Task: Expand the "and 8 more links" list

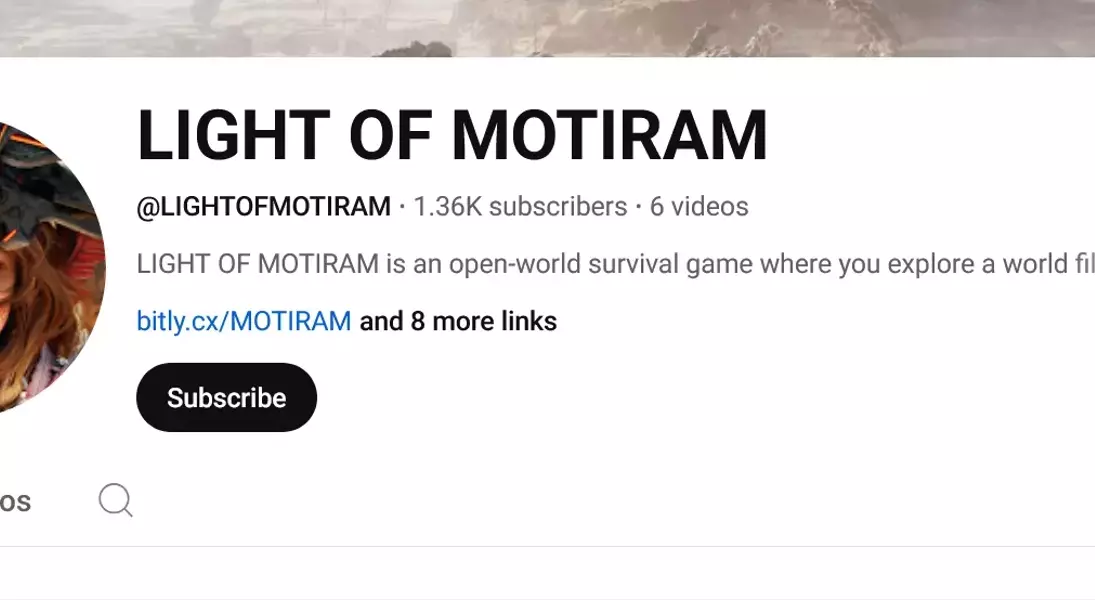Action: pyautogui.click(x=458, y=321)
